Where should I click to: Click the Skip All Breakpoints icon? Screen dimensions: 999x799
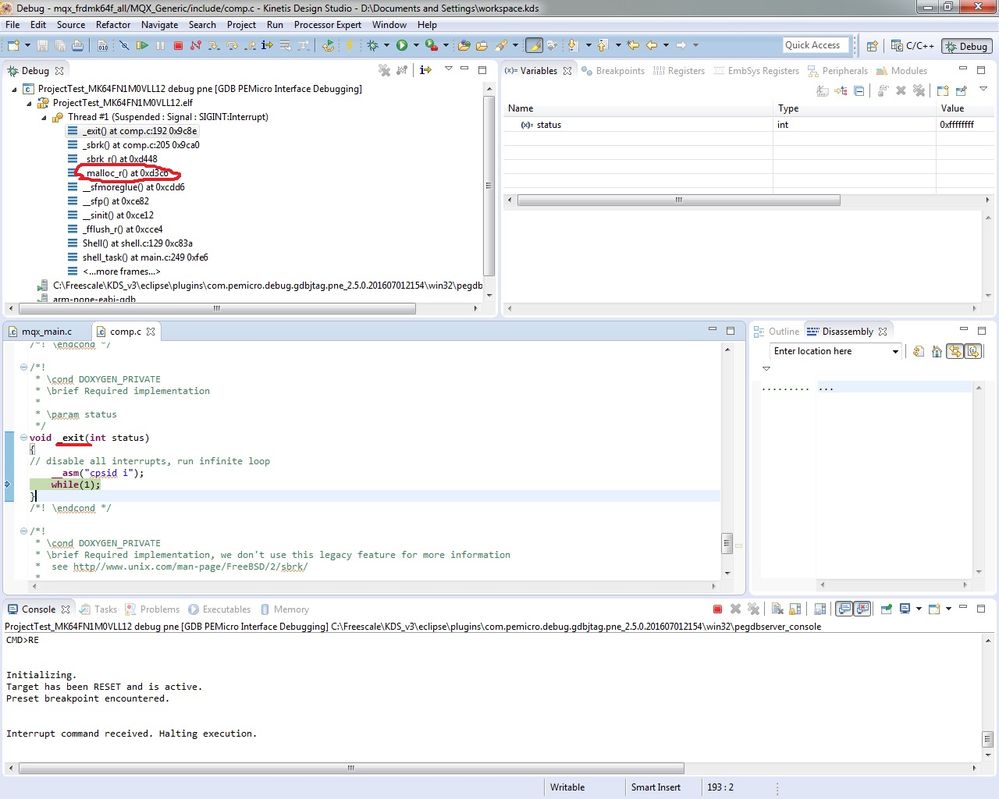coord(124,45)
